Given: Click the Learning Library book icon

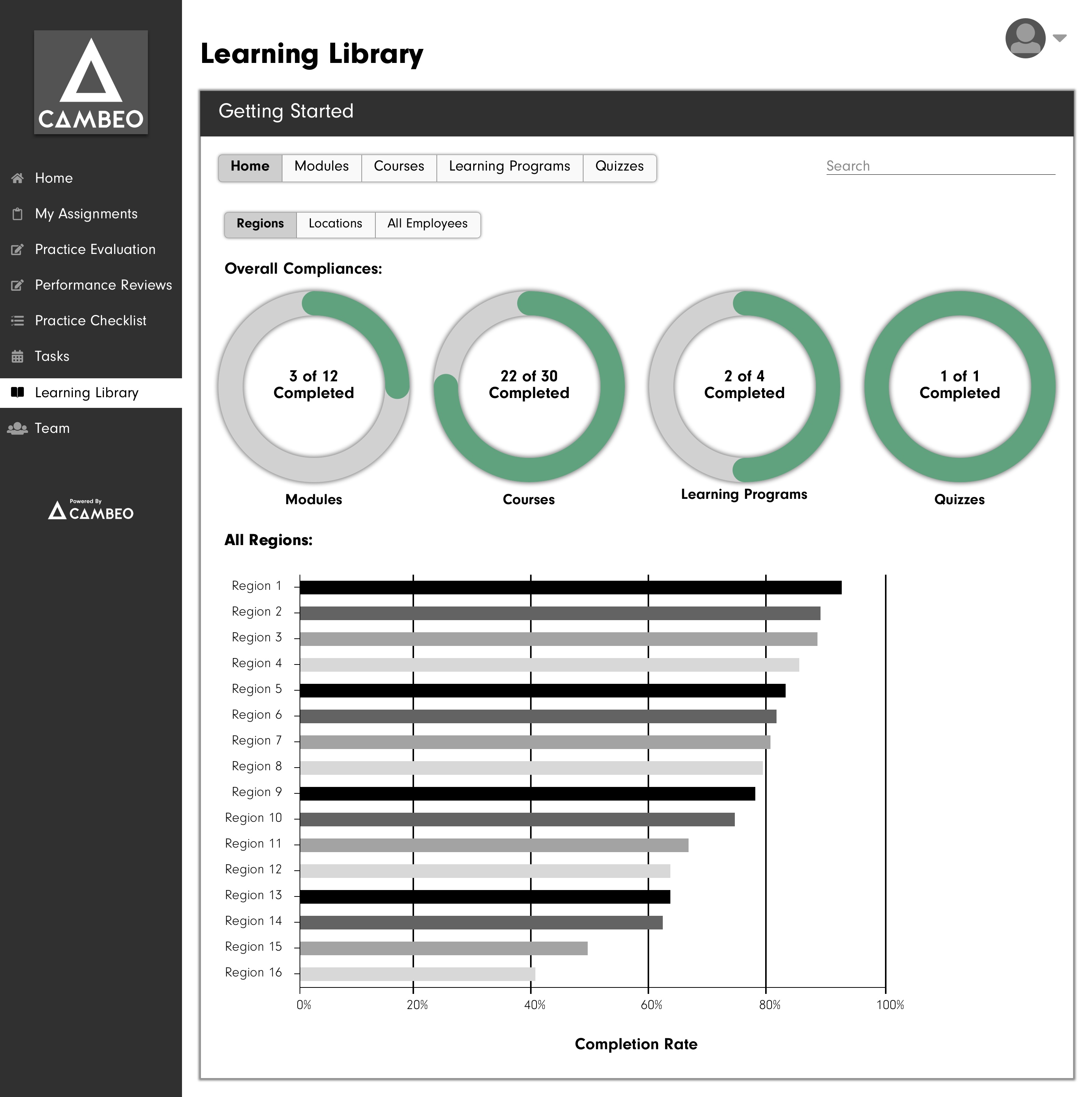Looking at the screenshot, I should pos(17,392).
